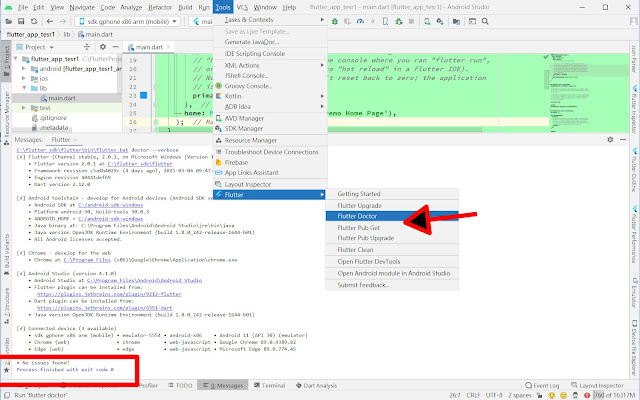The width and height of the screenshot is (640, 400).
Task: Select main.dart in the project tree
Action: 61,98
